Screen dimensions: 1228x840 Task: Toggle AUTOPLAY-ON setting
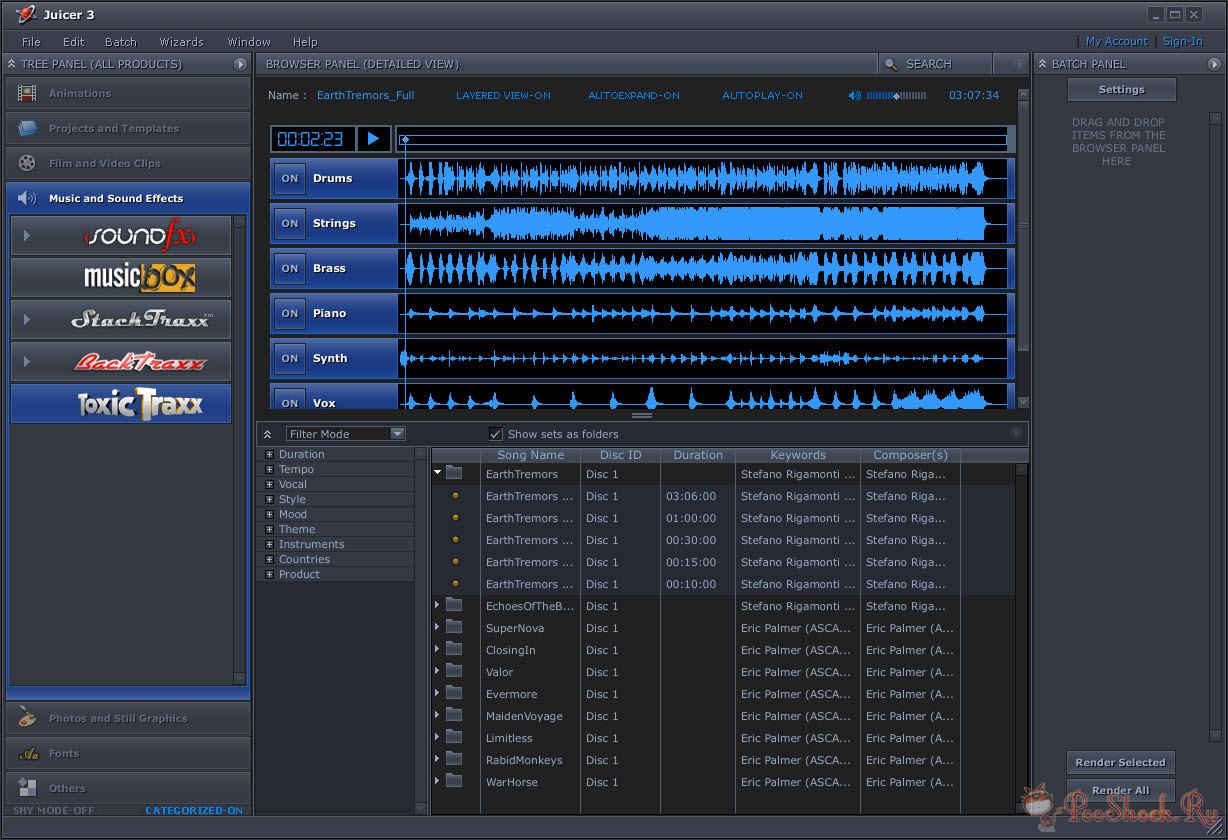763,96
